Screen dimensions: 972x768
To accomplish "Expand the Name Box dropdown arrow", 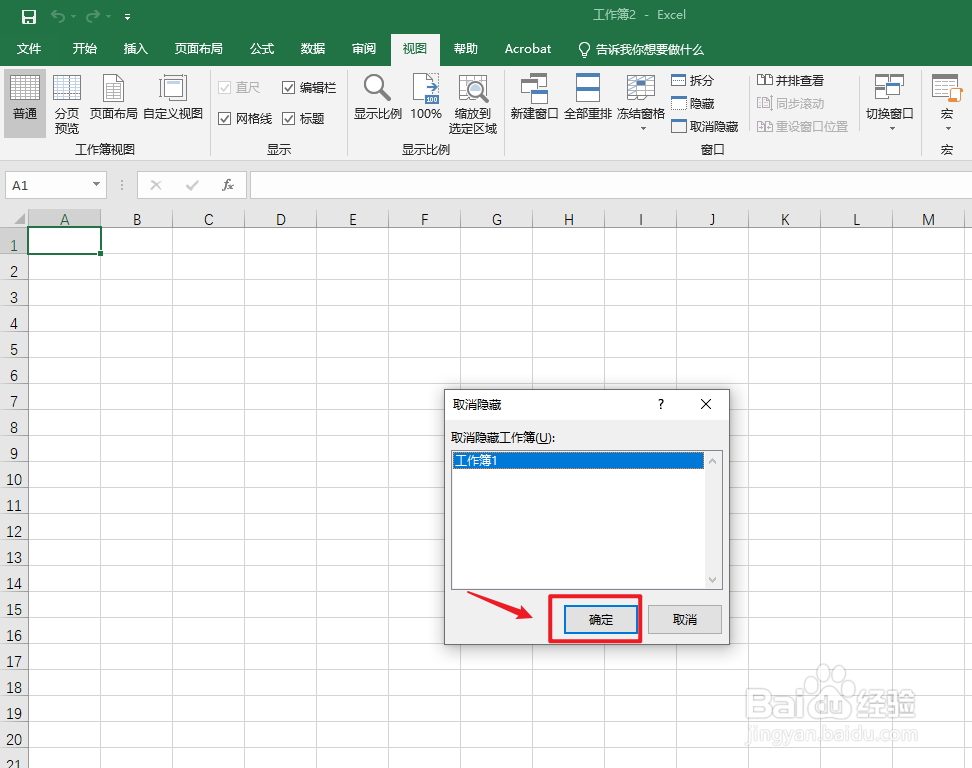I will click(96, 184).
